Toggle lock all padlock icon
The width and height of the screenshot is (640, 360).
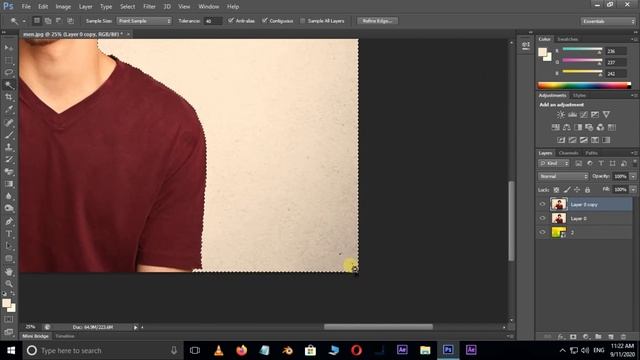pyautogui.click(x=587, y=190)
